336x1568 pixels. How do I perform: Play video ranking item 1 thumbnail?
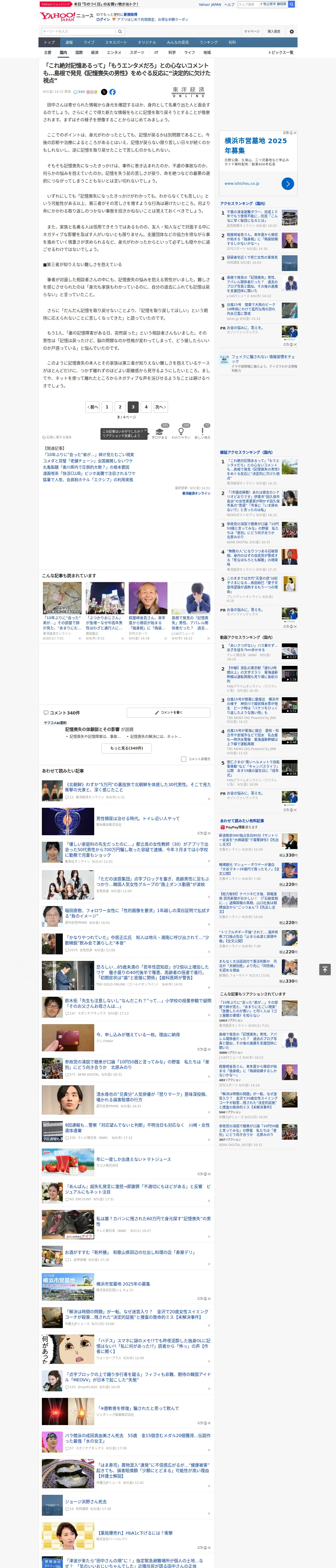point(290,651)
